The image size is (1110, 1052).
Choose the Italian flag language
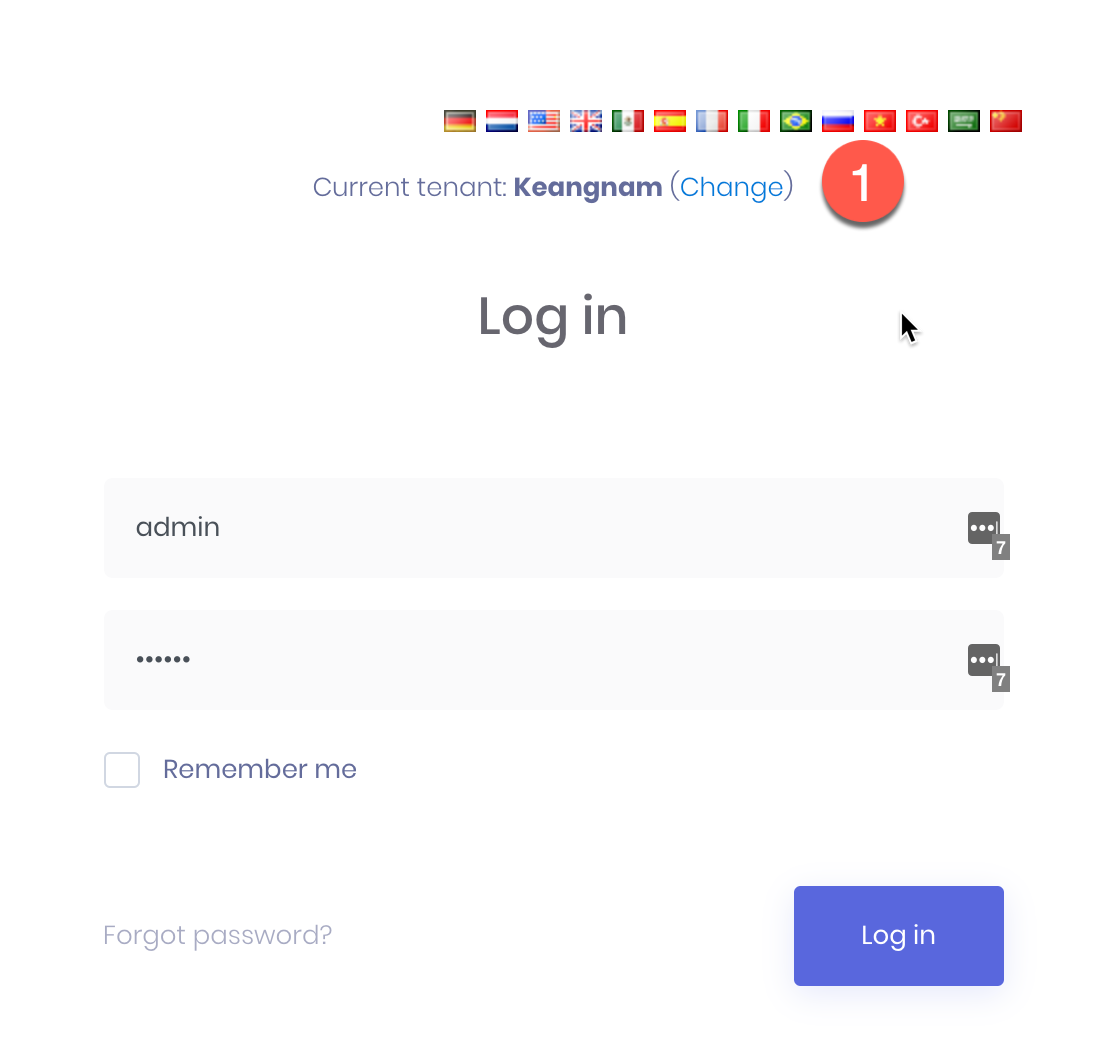click(754, 121)
